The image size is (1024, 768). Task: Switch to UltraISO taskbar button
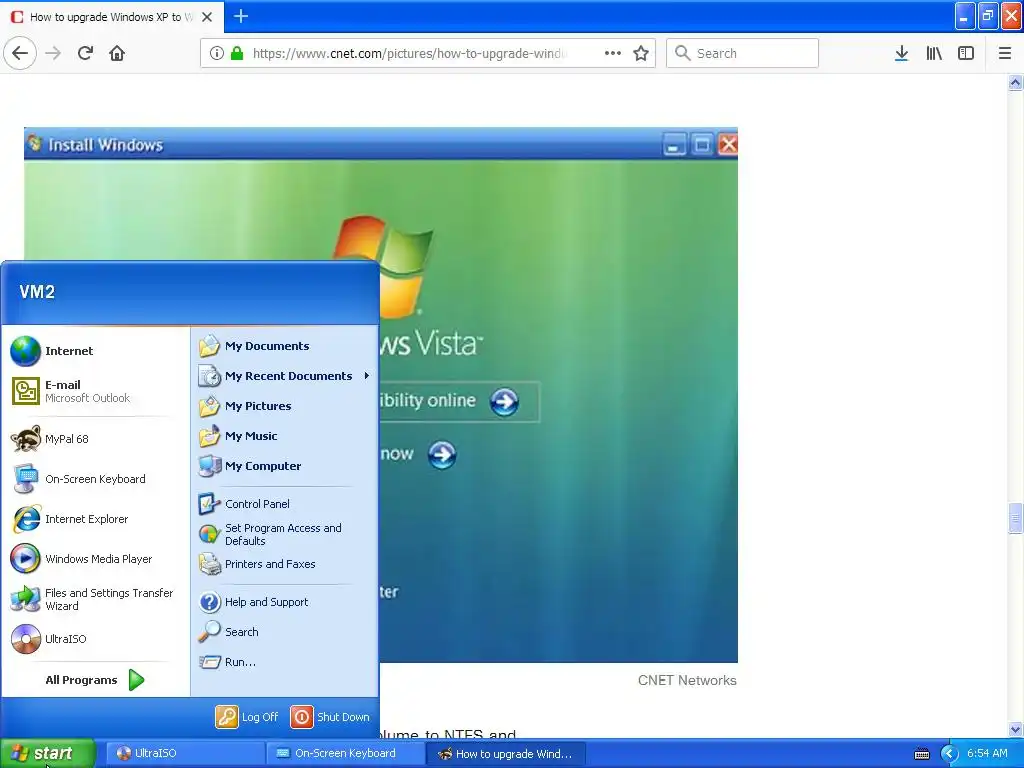[x=184, y=754]
